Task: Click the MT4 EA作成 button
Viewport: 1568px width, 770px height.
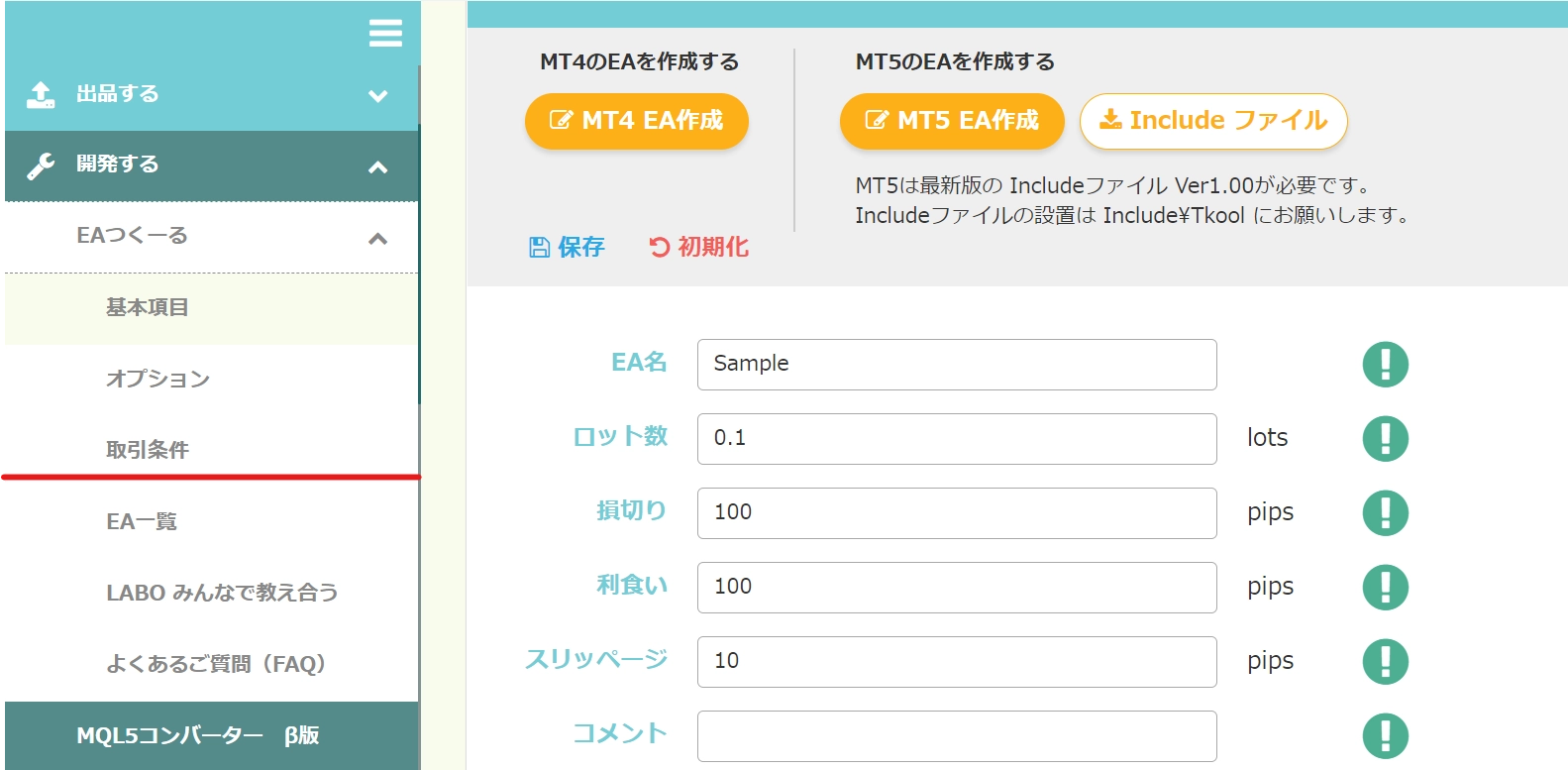Action: 636,121
